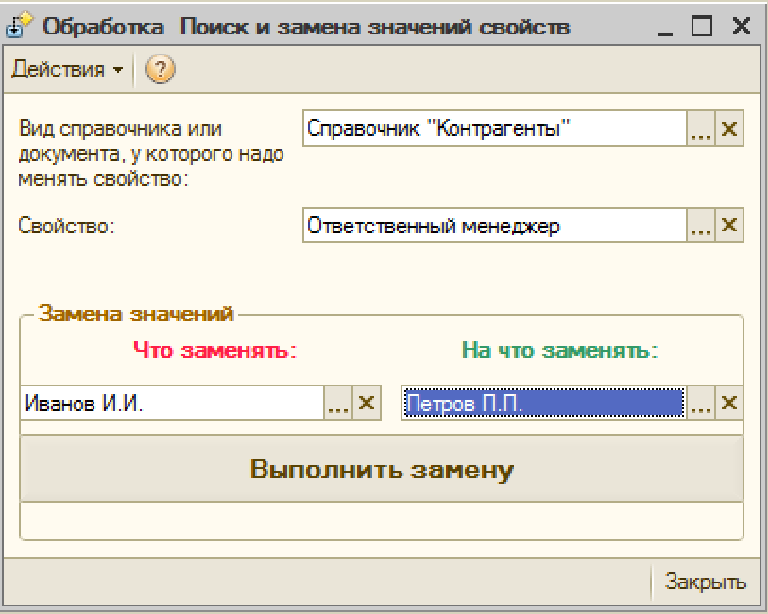Close the window with the title bar X

[741, 25]
